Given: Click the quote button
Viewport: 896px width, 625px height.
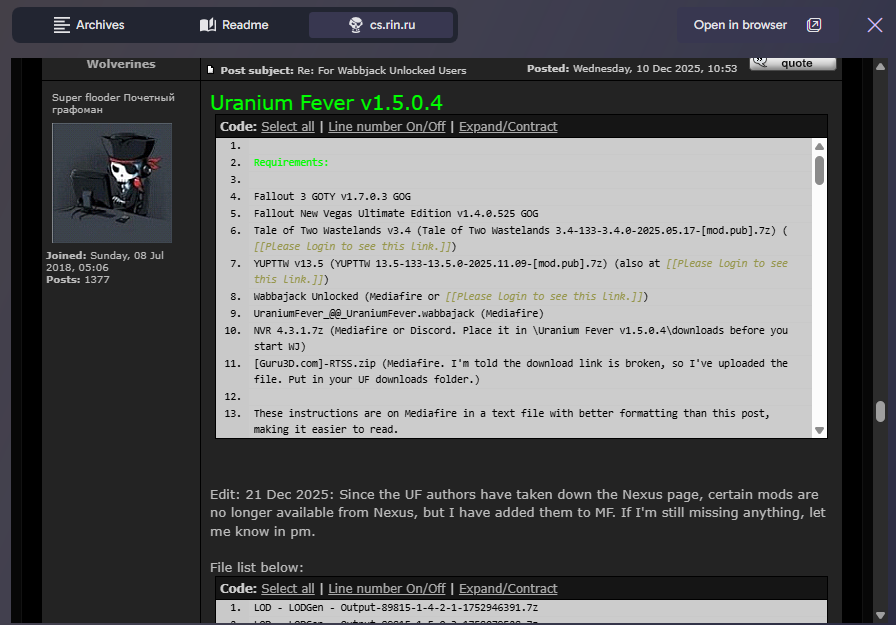Looking at the screenshot, I should (x=793, y=63).
